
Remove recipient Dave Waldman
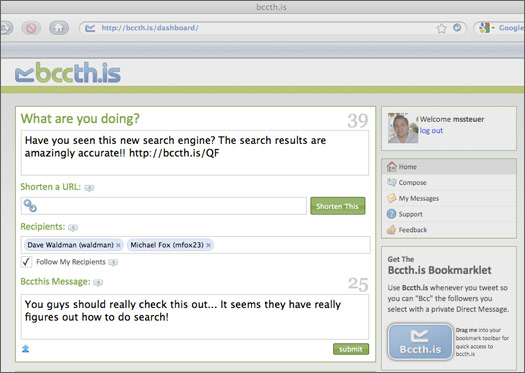point(118,245)
